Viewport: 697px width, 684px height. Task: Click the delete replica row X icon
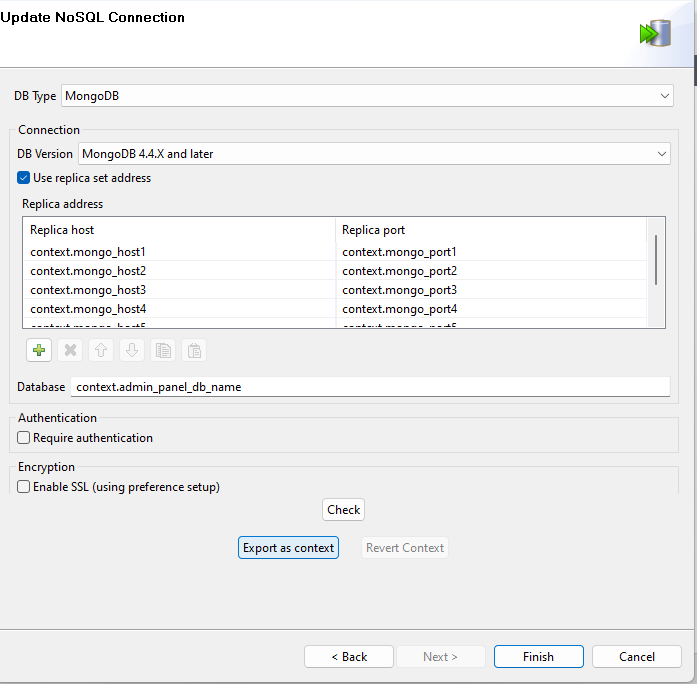click(70, 351)
